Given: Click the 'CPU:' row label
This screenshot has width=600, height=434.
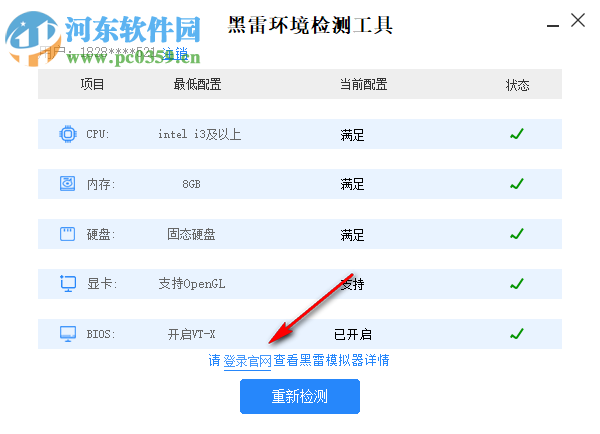Looking at the screenshot, I should [x=98, y=134].
